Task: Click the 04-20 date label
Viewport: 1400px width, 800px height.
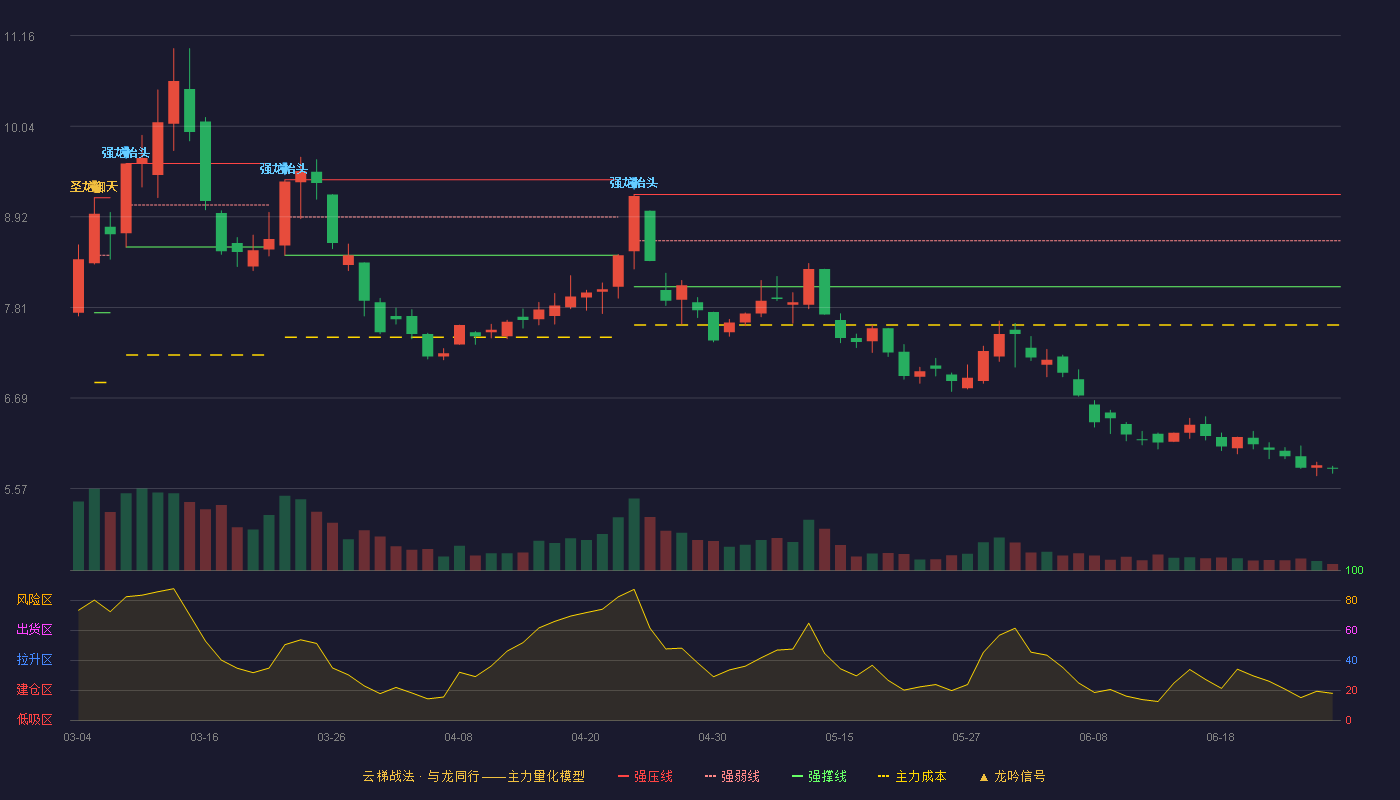Action: pyautogui.click(x=585, y=737)
